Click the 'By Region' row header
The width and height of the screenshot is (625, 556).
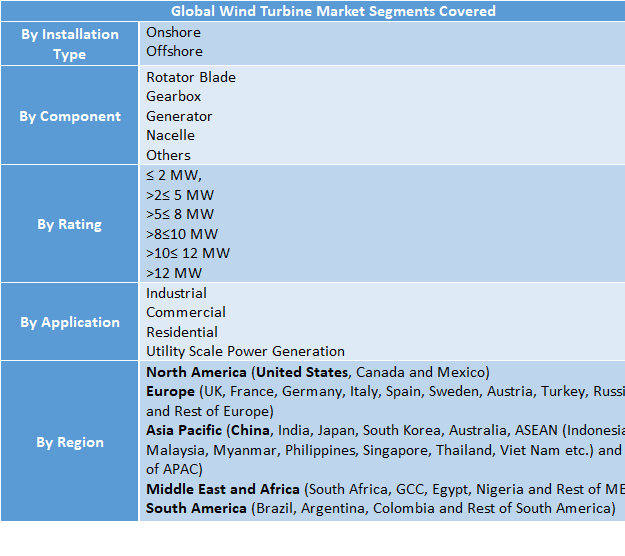(70, 442)
